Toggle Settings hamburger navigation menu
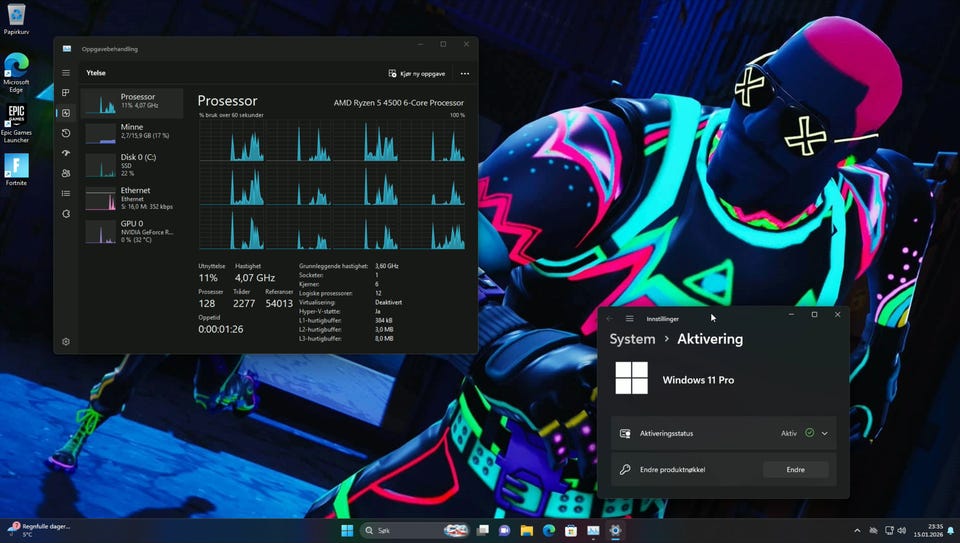960x543 pixels. [x=630, y=318]
